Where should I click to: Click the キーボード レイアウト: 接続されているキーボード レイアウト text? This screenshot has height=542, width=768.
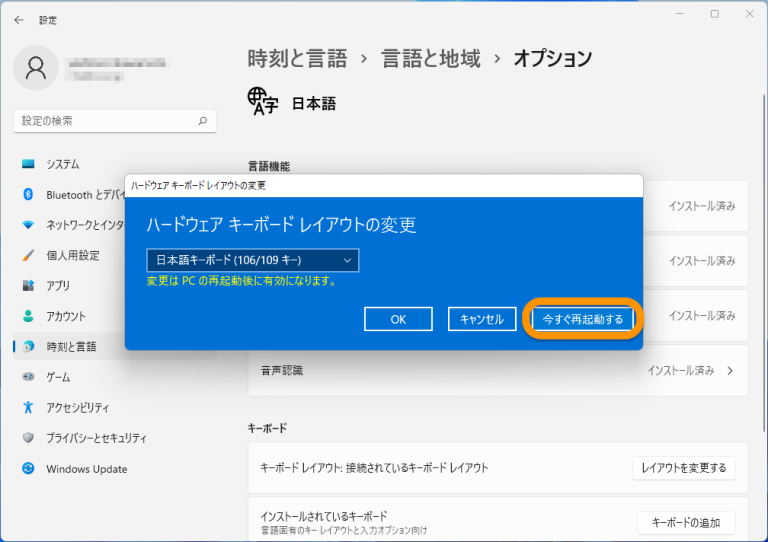374,468
